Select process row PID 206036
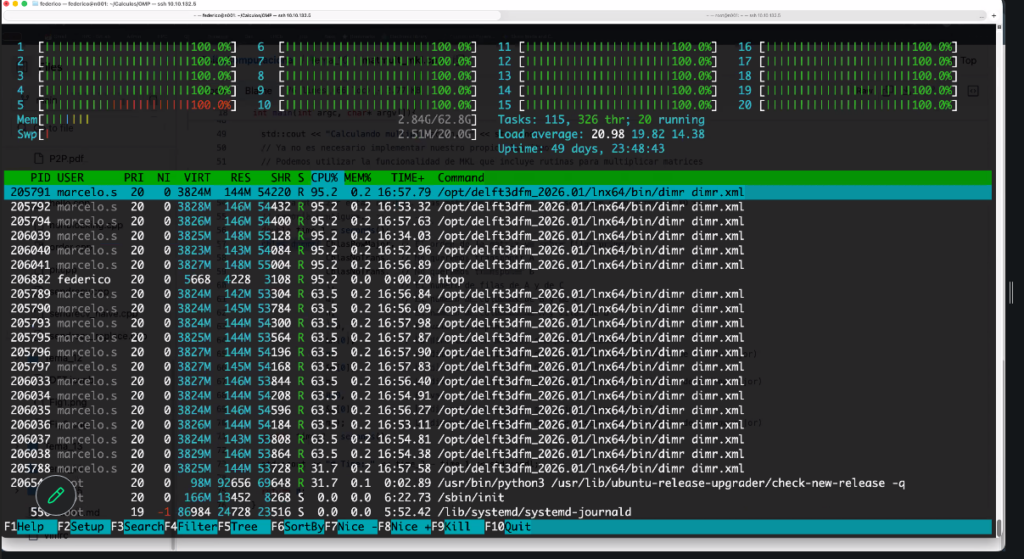The height and width of the screenshot is (559, 1024). (498, 424)
